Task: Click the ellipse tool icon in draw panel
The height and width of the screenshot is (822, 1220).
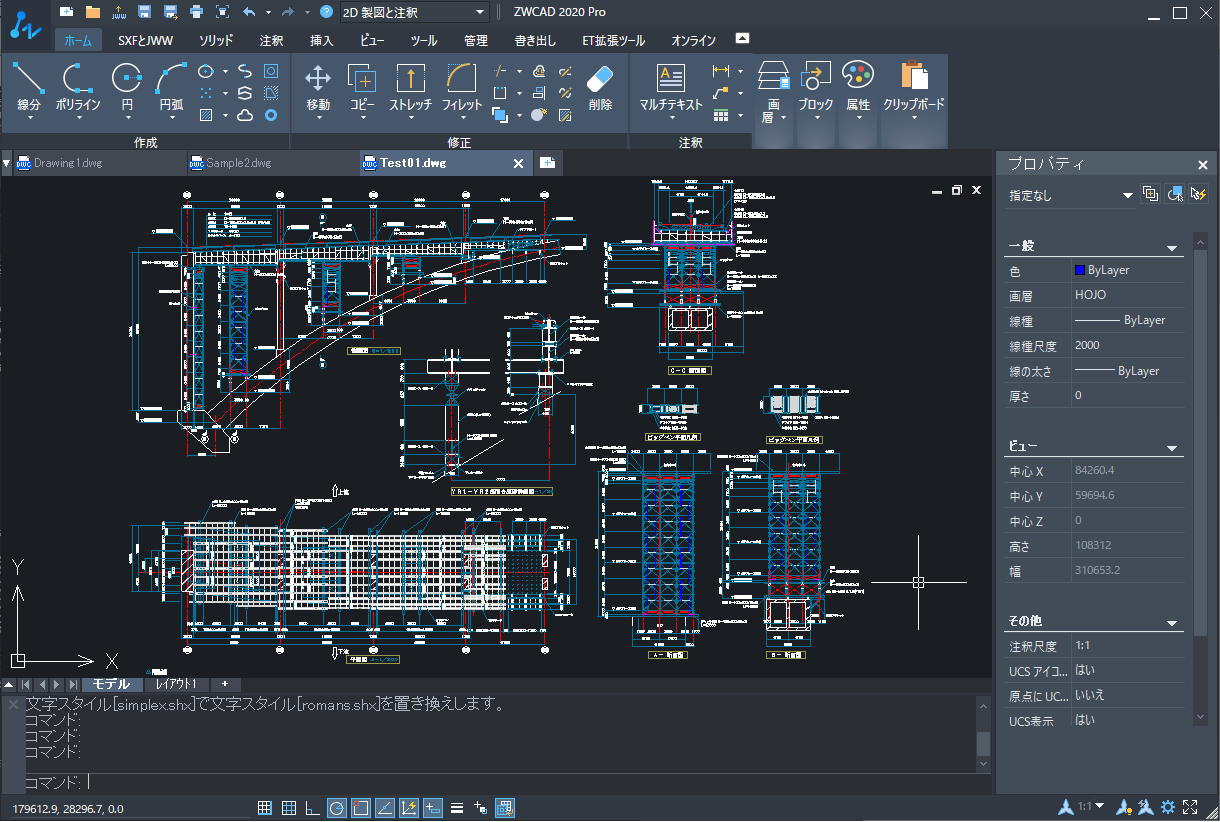Action: (206, 71)
